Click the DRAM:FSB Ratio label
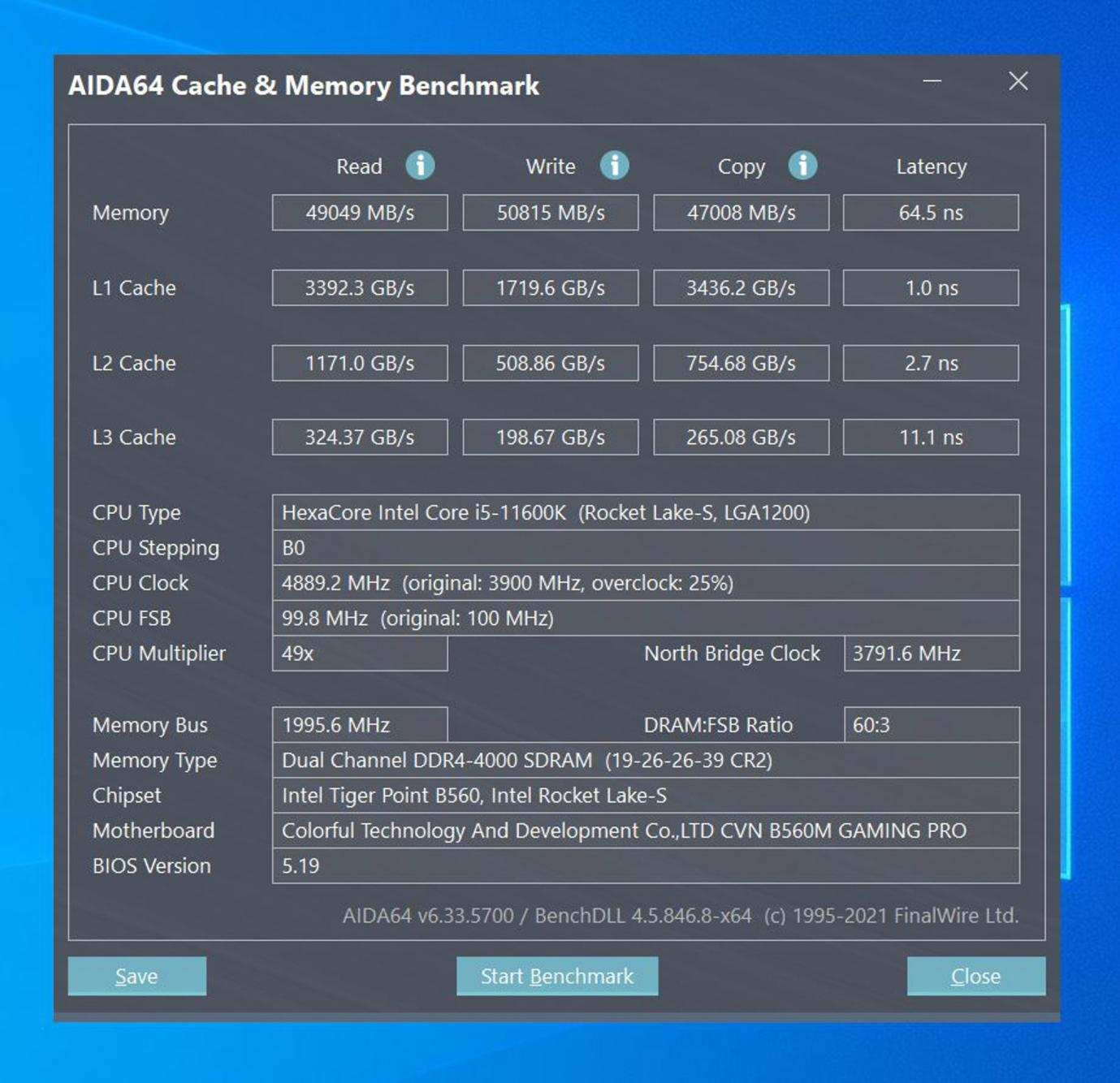The image size is (1120, 1083). click(719, 725)
